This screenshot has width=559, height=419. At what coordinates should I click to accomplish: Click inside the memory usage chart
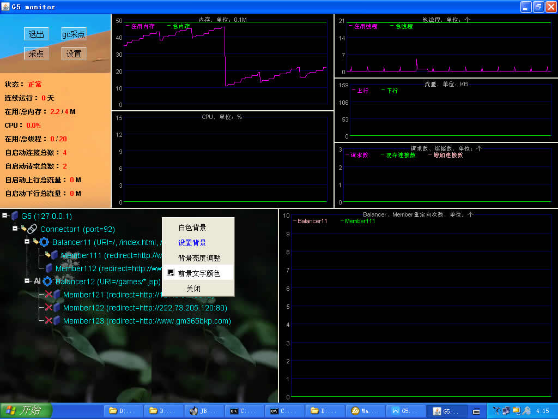225,63
